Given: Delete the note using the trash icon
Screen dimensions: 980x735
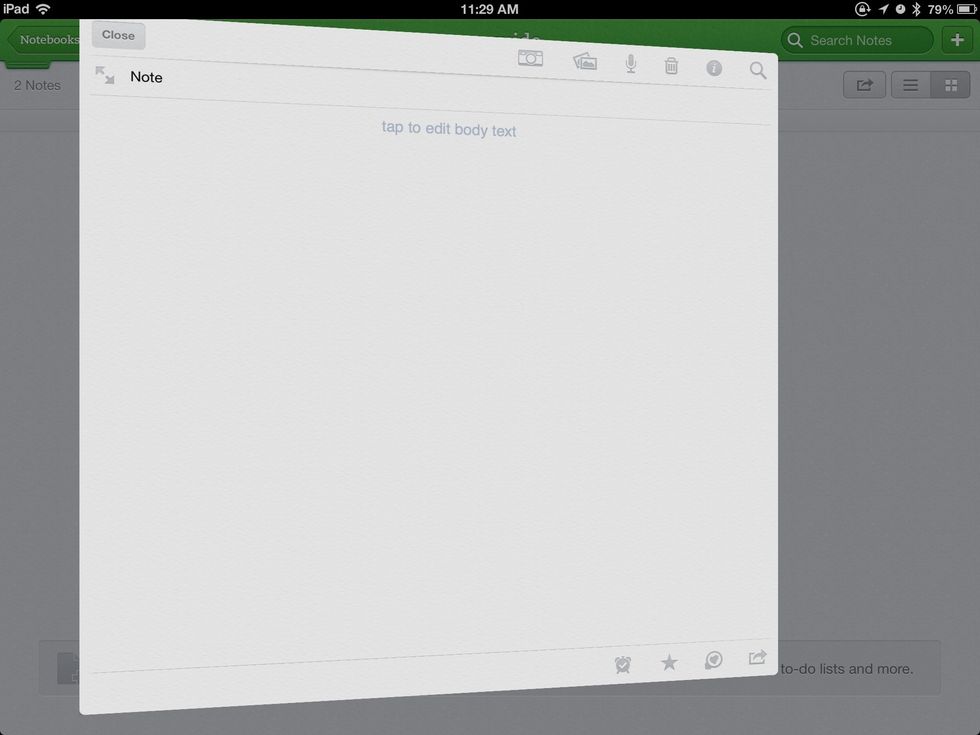Looking at the screenshot, I should [x=671, y=64].
